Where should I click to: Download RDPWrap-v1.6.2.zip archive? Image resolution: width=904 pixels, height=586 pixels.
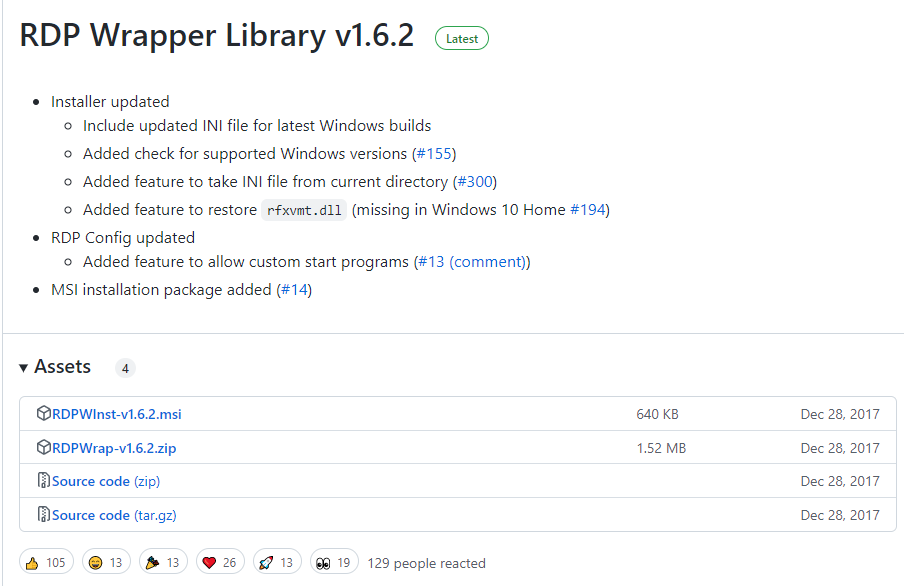tap(114, 448)
